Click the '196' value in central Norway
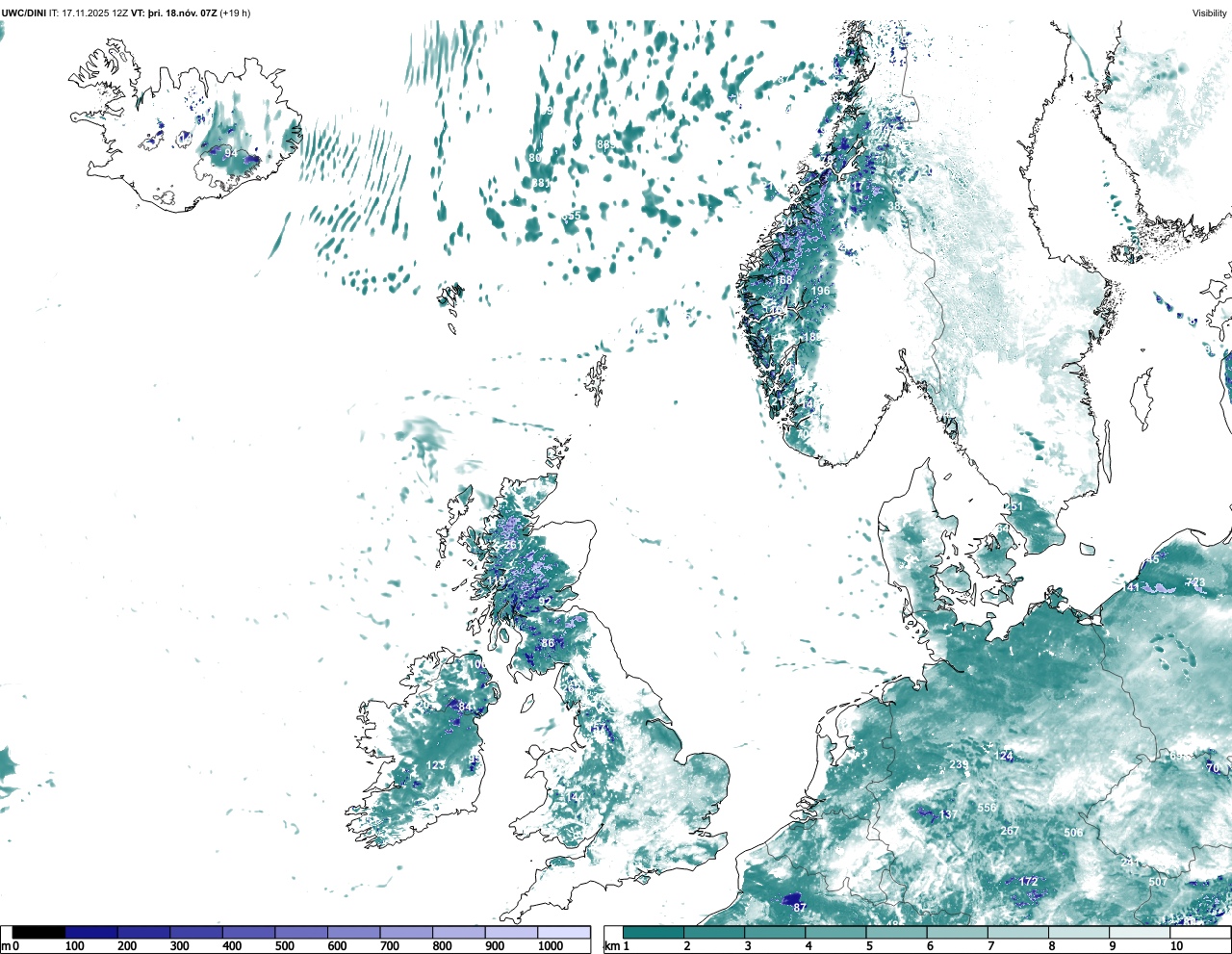Image resolution: width=1232 pixels, height=954 pixels. [820, 291]
